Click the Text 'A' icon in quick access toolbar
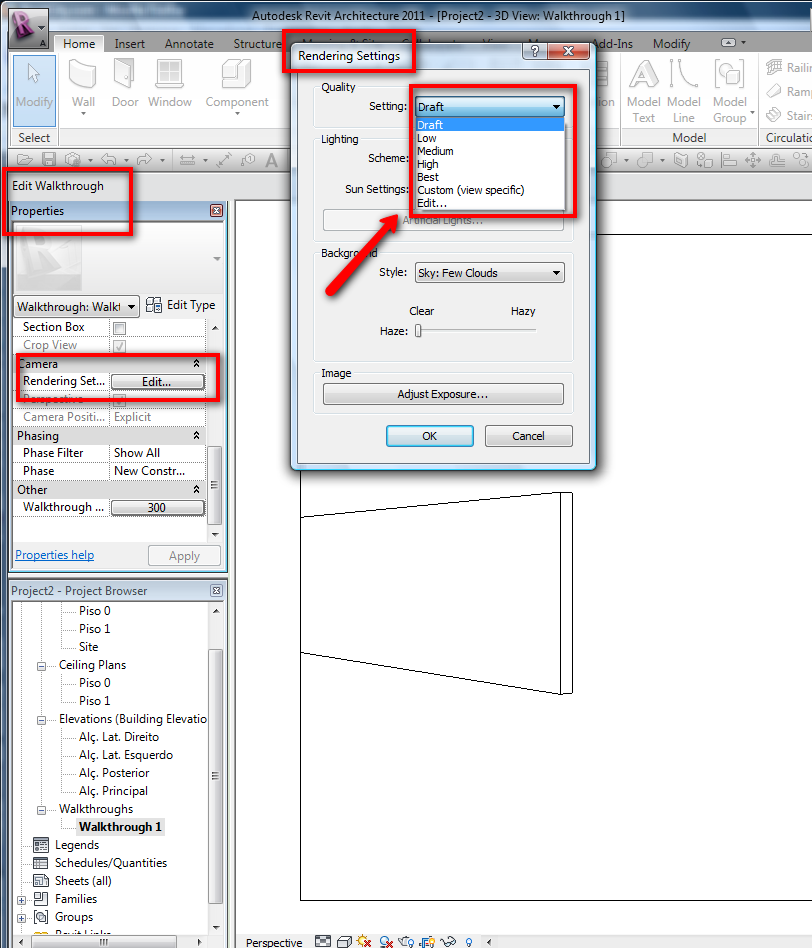812x948 pixels. click(x=271, y=160)
